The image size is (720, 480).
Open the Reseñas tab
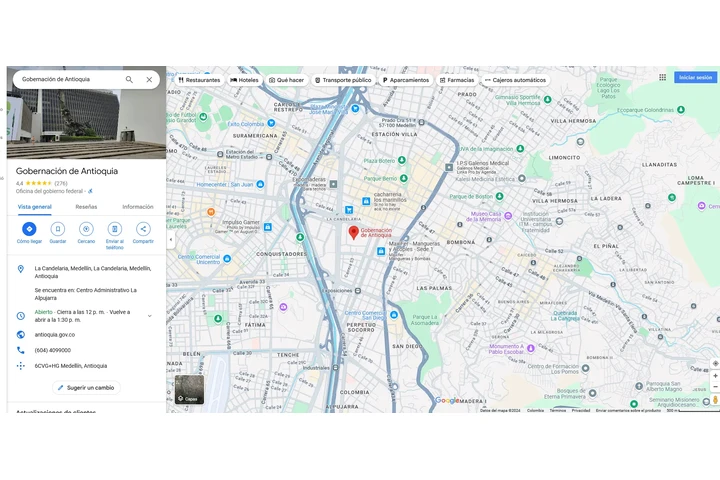86,207
